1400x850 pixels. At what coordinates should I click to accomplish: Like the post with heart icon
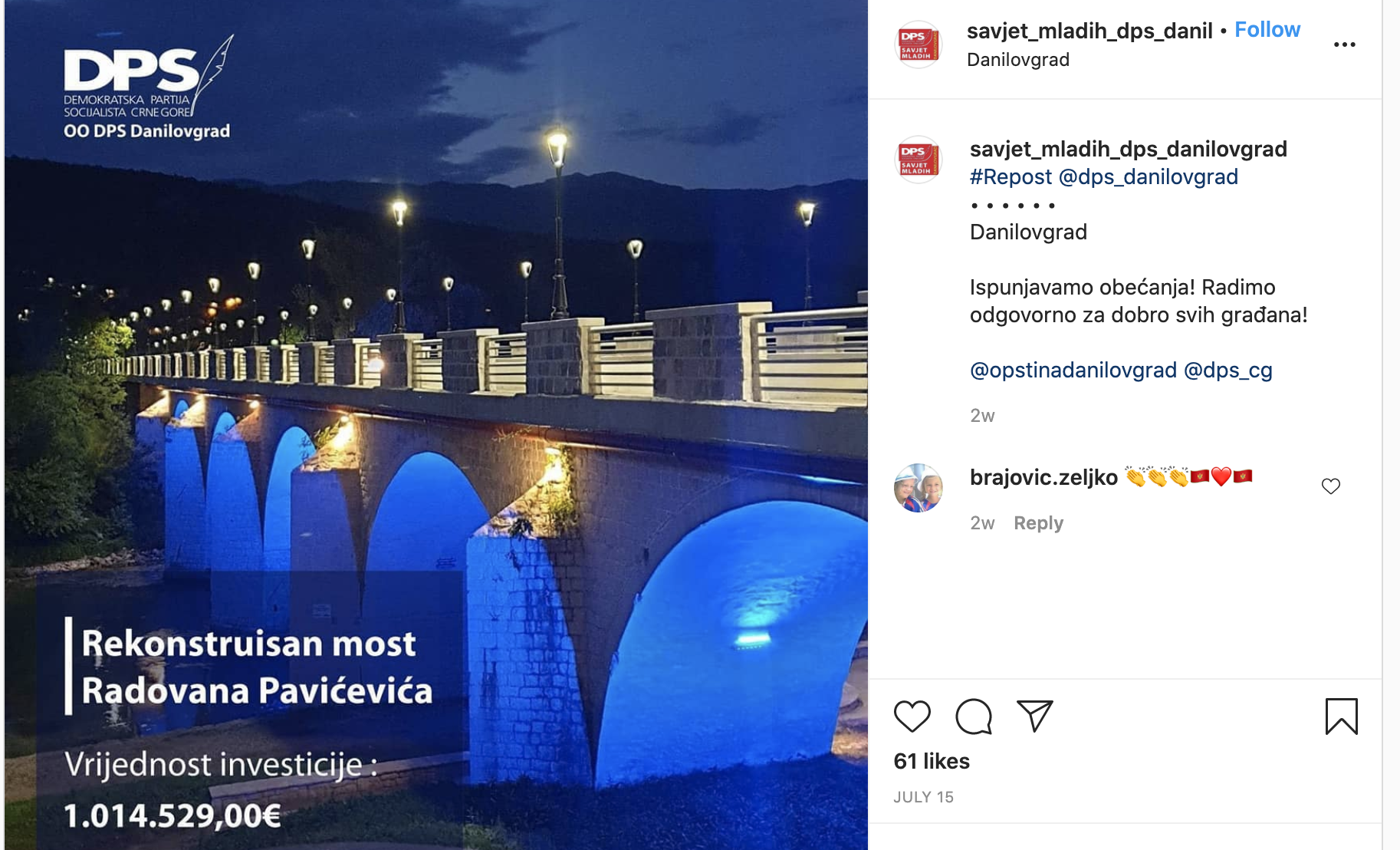coord(912,717)
